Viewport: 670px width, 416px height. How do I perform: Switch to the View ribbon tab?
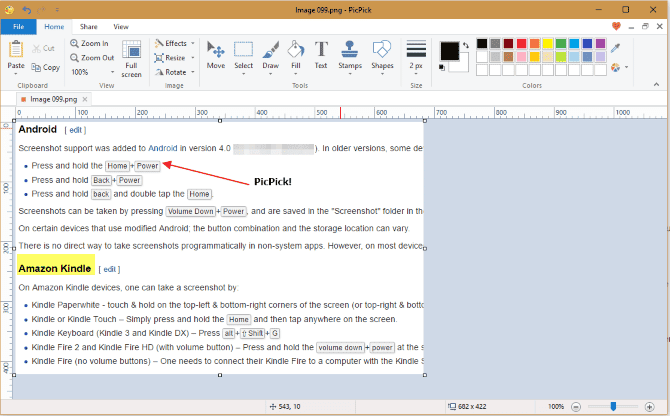click(121, 26)
